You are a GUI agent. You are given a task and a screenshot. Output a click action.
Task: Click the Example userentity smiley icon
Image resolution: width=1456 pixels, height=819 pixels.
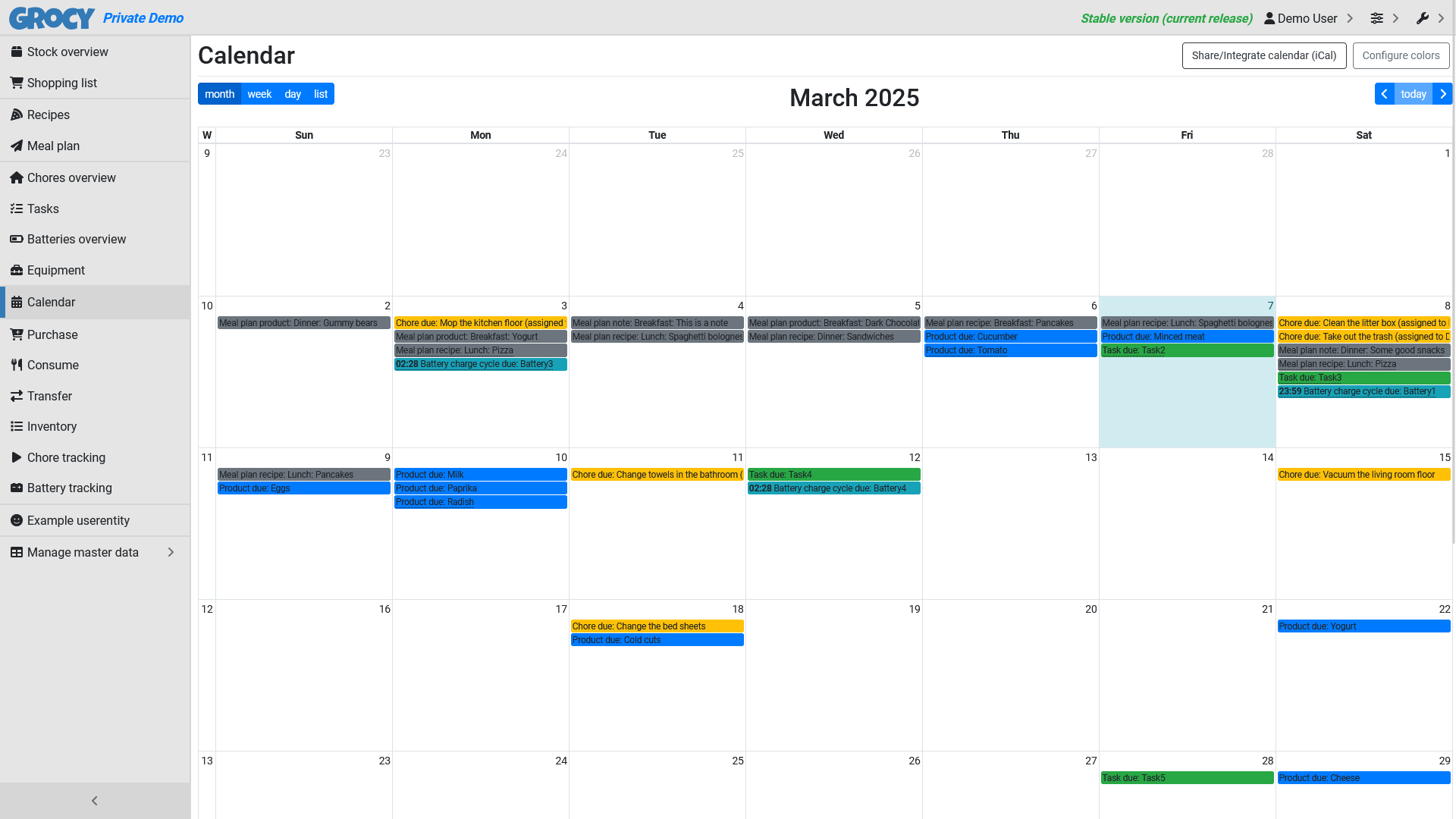click(x=17, y=520)
